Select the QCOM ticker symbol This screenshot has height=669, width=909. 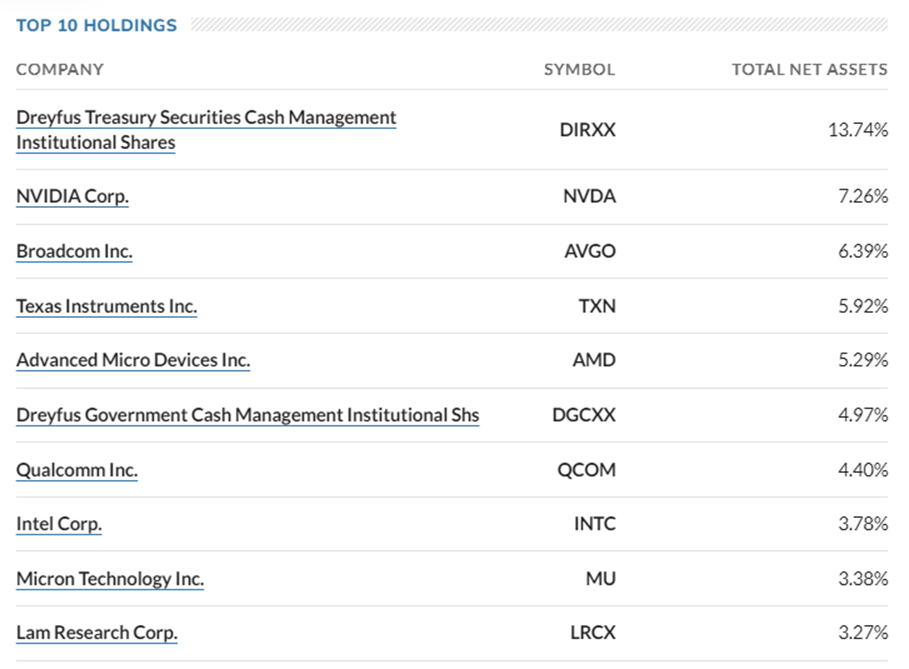pos(586,470)
